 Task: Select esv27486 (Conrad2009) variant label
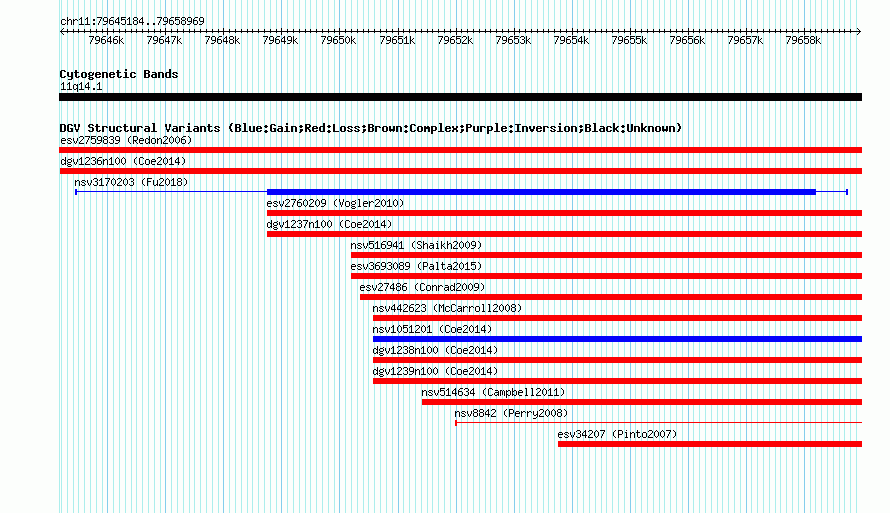pyautogui.click(x=422, y=287)
